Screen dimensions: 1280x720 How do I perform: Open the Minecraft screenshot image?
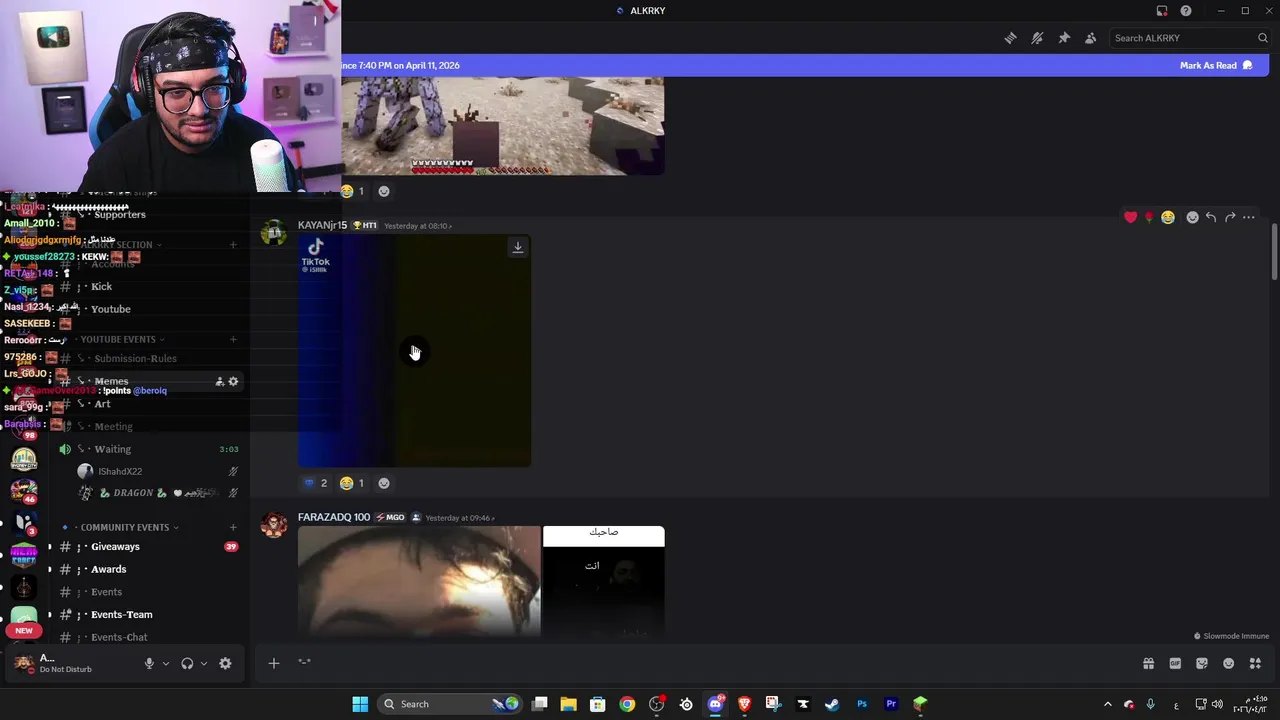pyautogui.click(x=502, y=126)
